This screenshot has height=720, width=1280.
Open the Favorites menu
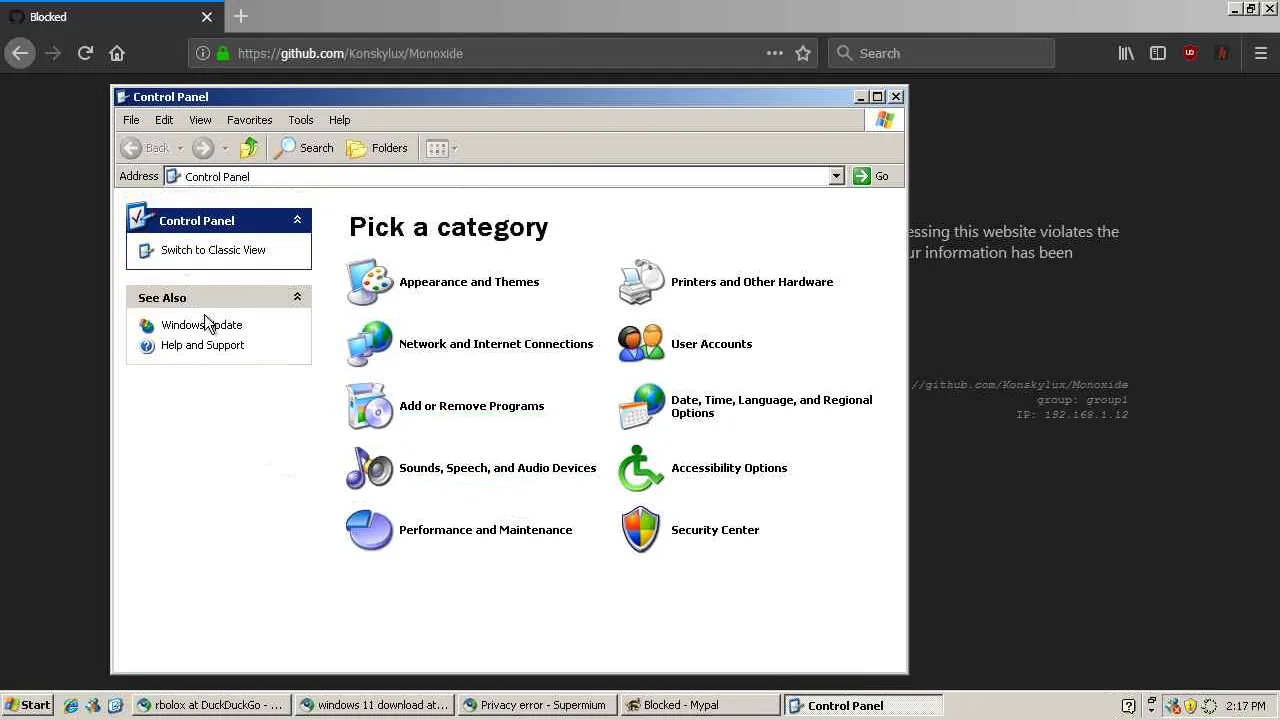click(x=249, y=120)
